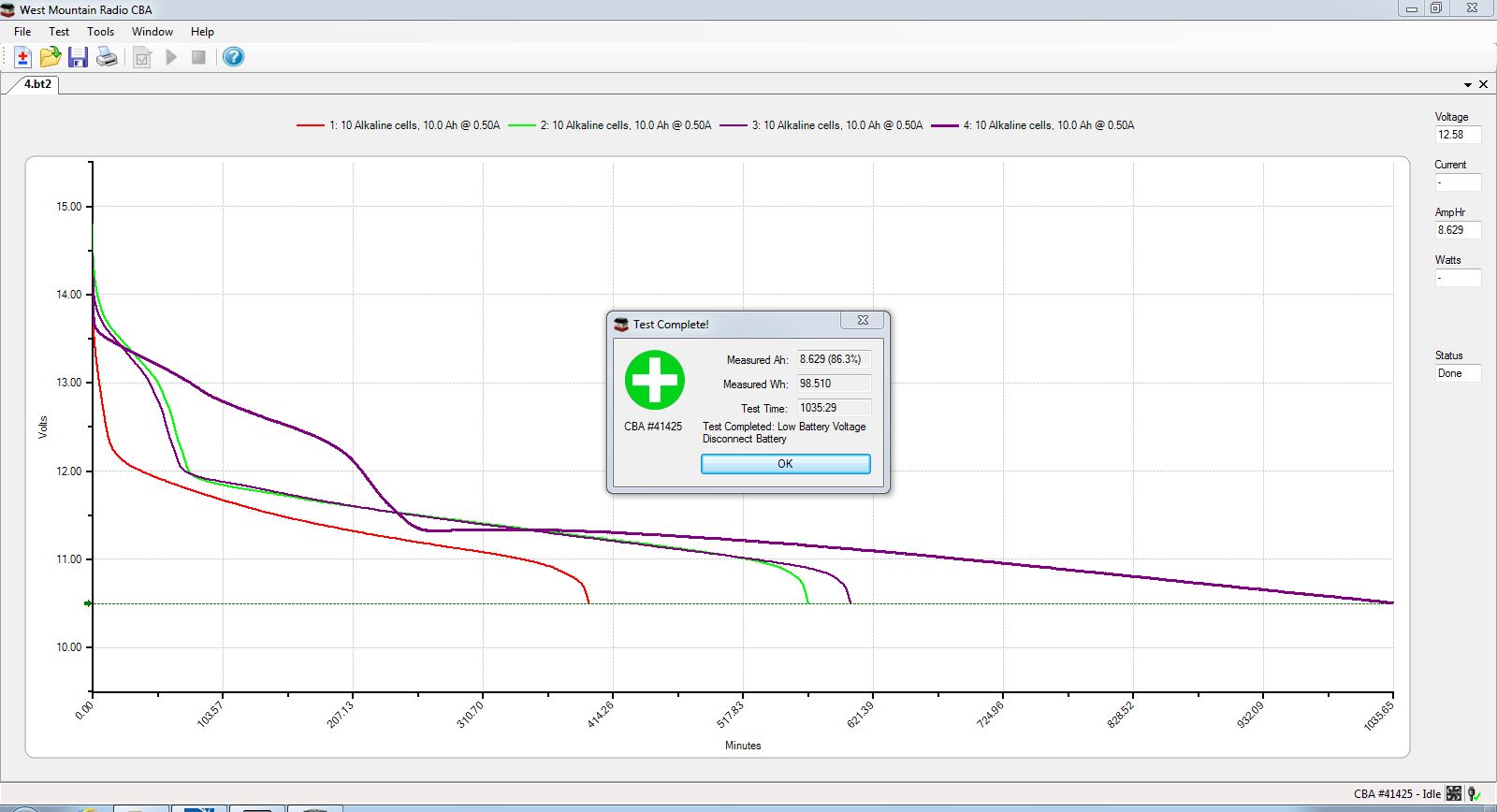The width and height of the screenshot is (1497, 812).
Task: Click the greyed-out checklist document icon
Action: click(142, 58)
